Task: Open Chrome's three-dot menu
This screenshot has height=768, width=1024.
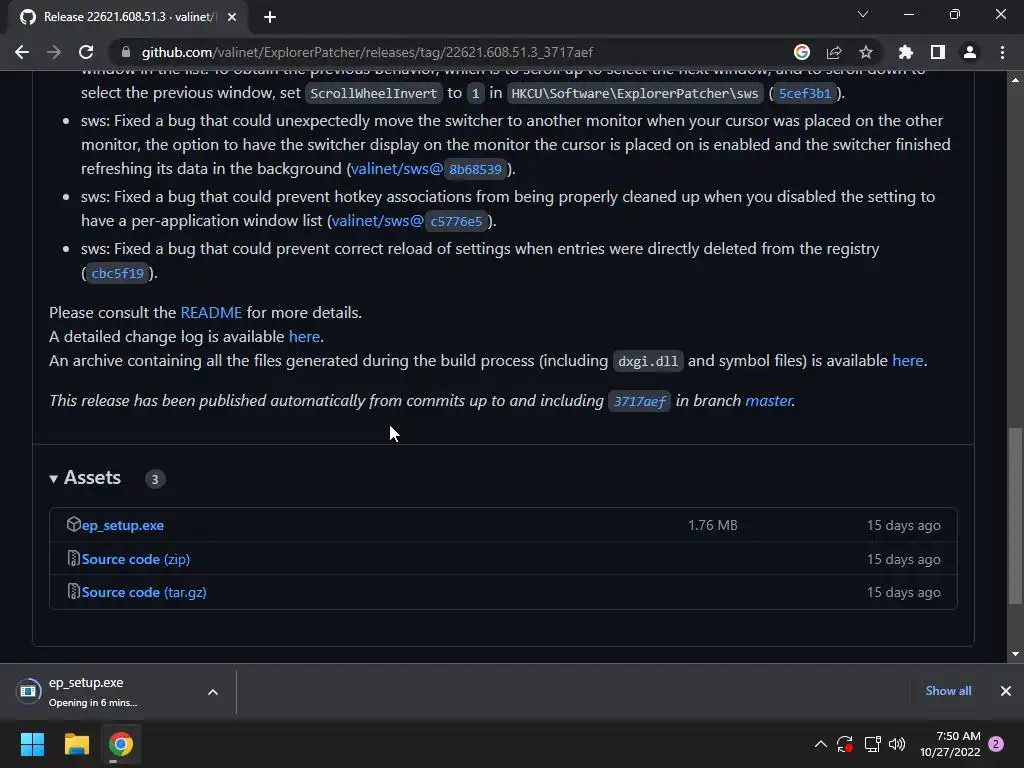Action: pos(1002,52)
